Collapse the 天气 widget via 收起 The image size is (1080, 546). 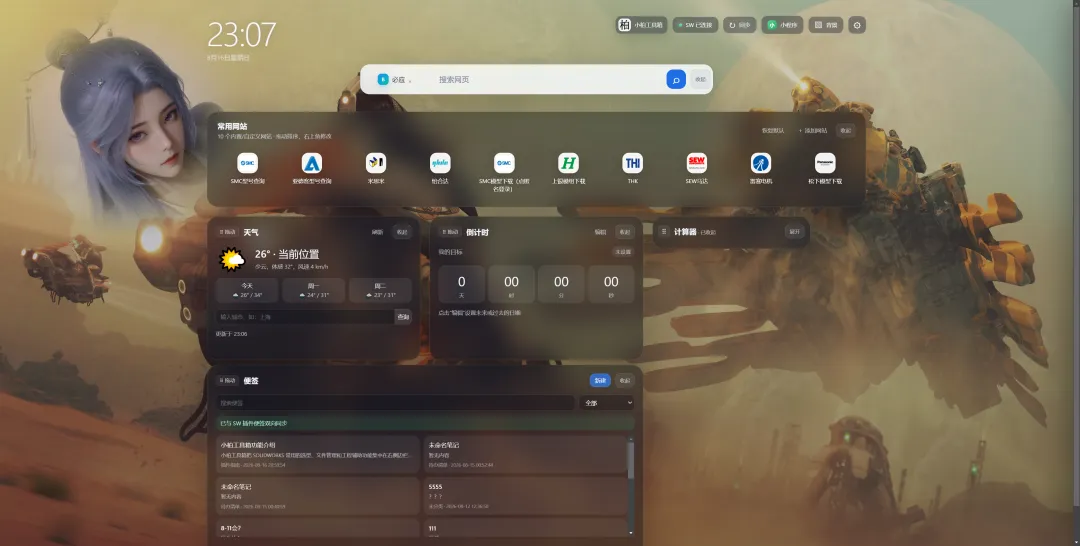point(402,232)
